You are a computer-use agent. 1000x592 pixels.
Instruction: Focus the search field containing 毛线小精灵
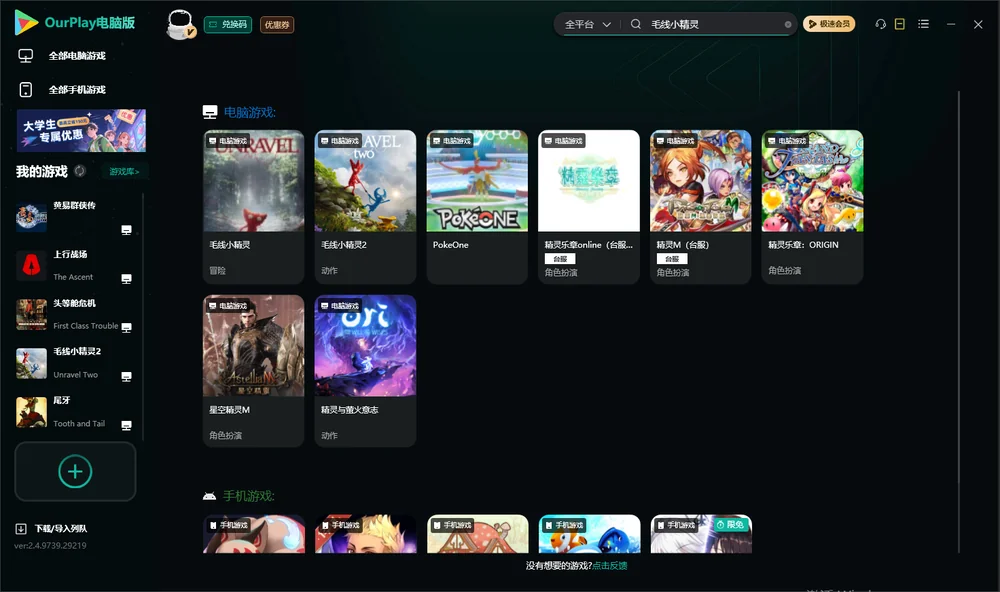[x=714, y=24]
